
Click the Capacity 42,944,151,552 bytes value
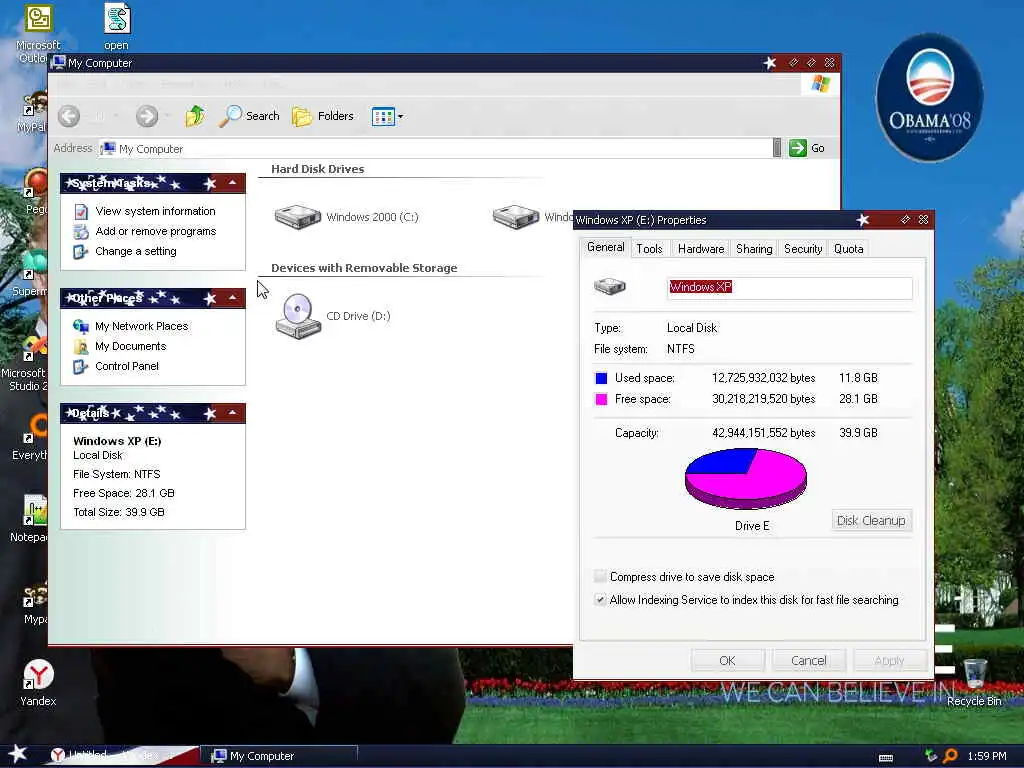point(763,433)
